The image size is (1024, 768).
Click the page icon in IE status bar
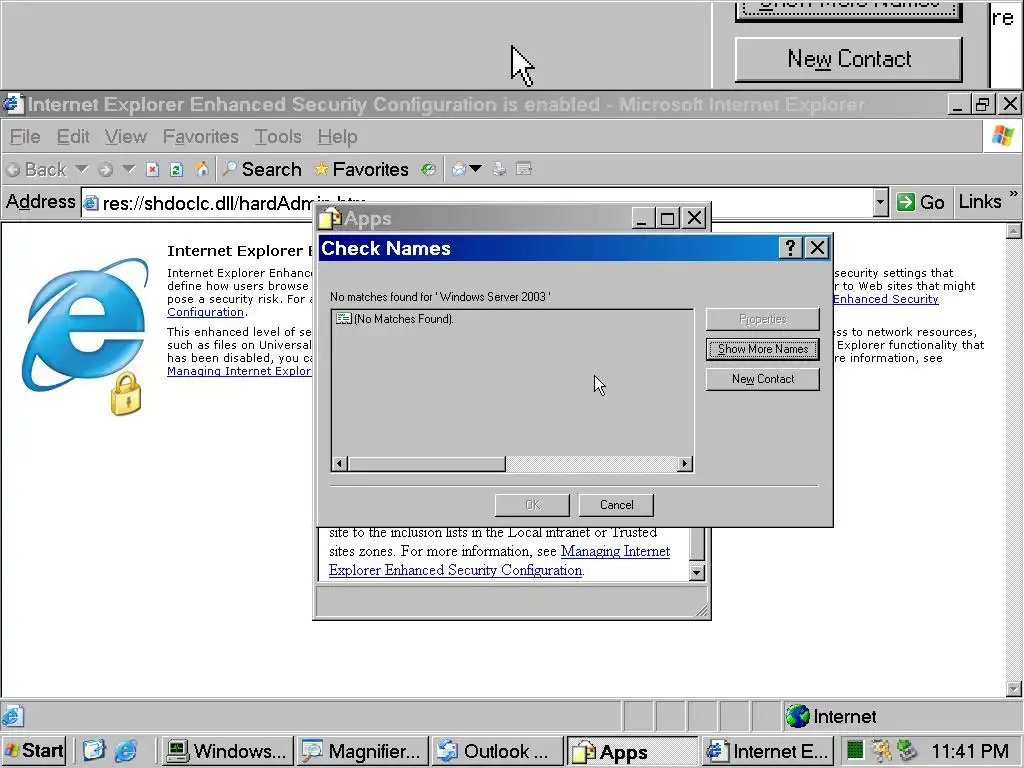[14, 716]
